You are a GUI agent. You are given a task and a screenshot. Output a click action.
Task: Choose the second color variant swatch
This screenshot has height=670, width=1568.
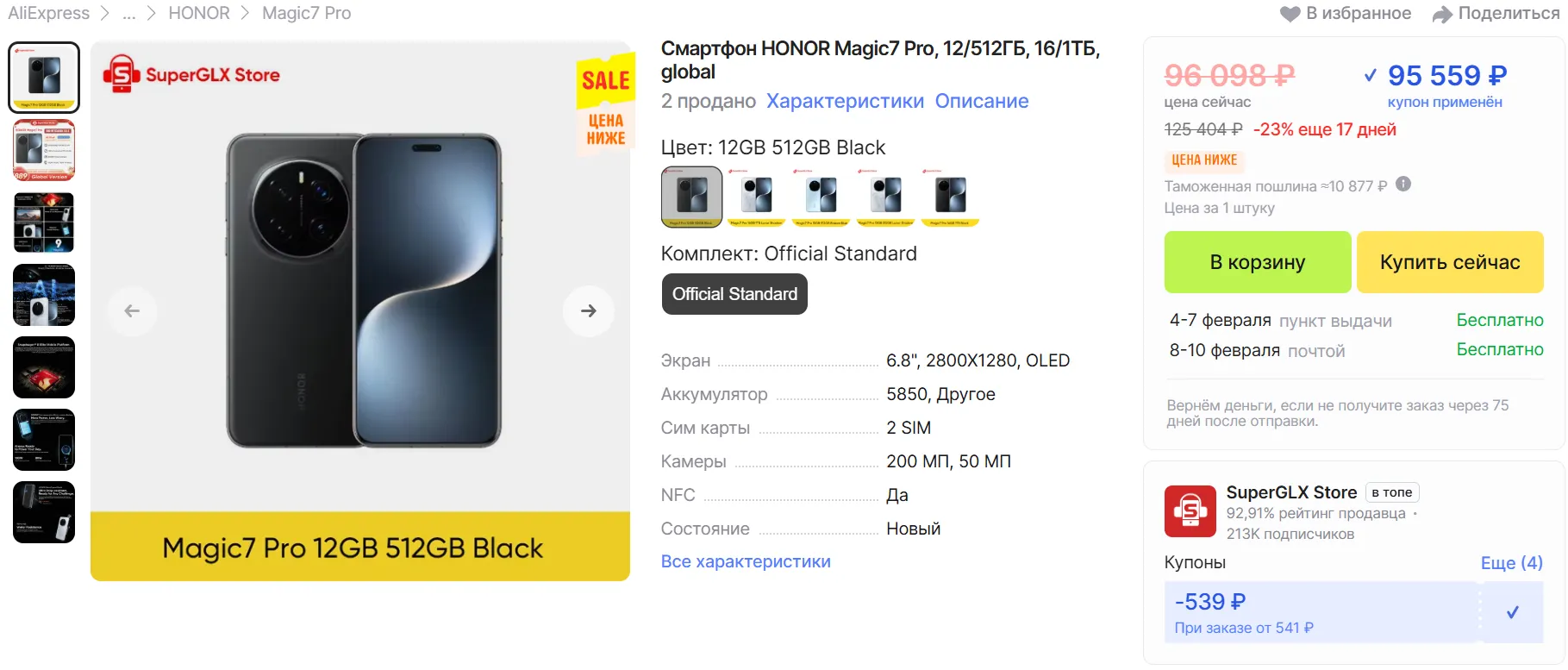(x=756, y=197)
